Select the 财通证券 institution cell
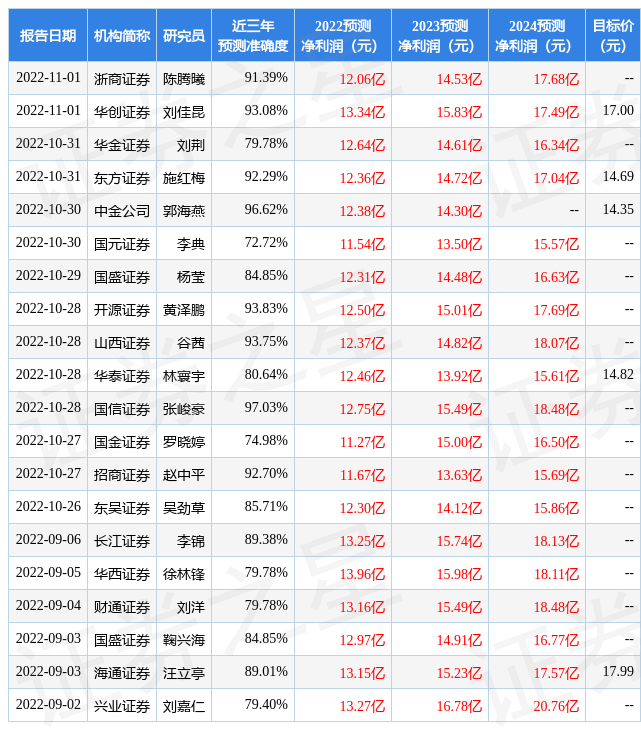This screenshot has width=641, height=730. [122, 608]
